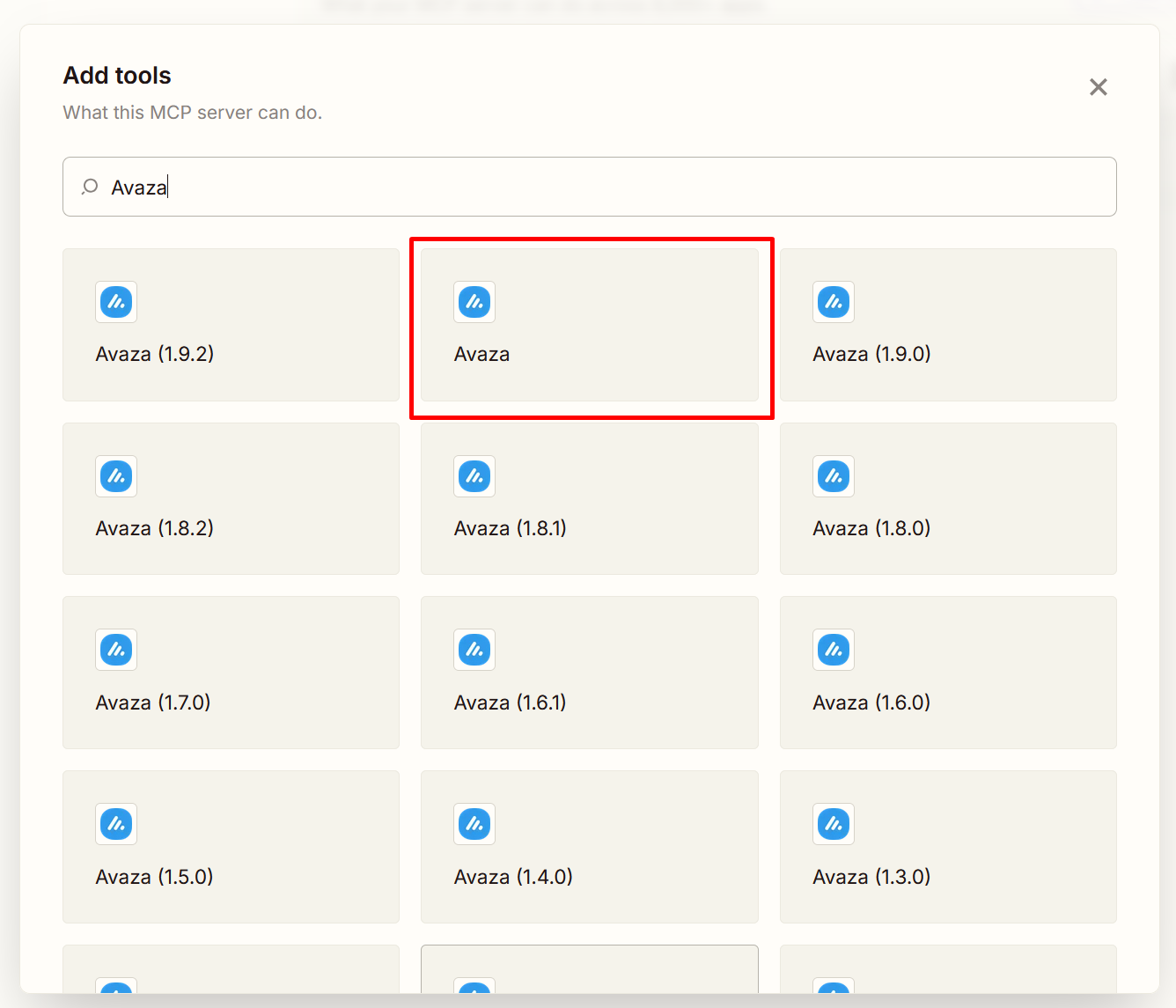Image resolution: width=1176 pixels, height=1008 pixels.
Task: Click the Avaza (1.9.0) app icon
Action: [834, 302]
